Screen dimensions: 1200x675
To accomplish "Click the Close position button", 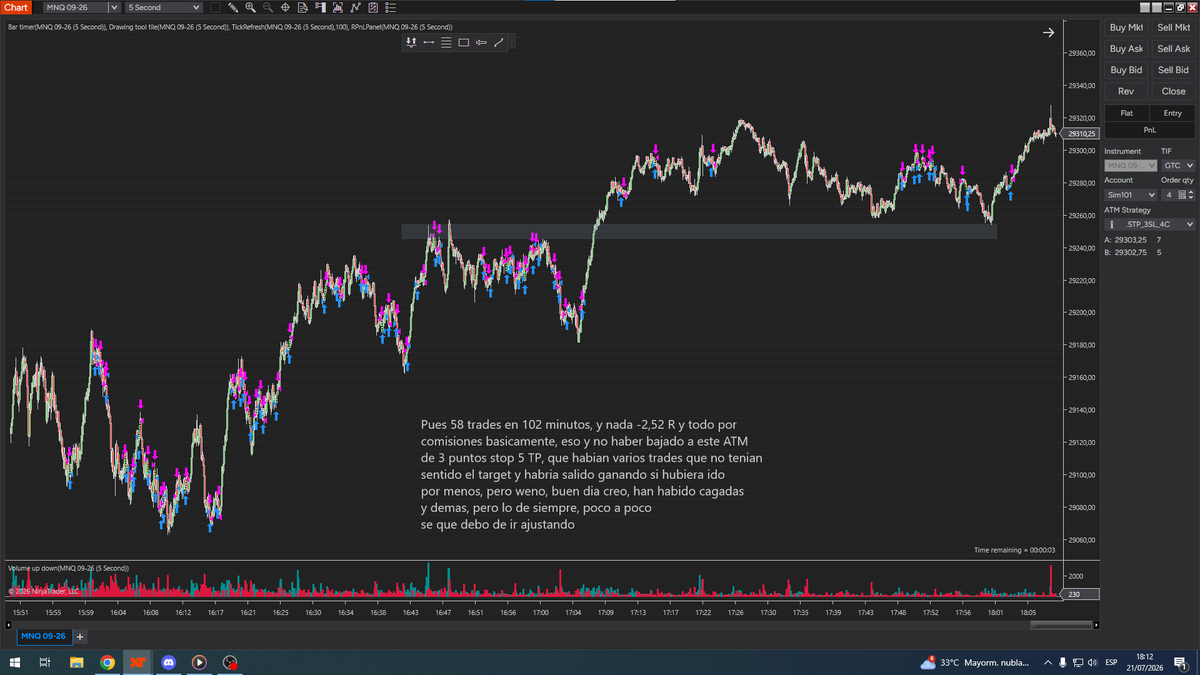I will coord(1174,91).
